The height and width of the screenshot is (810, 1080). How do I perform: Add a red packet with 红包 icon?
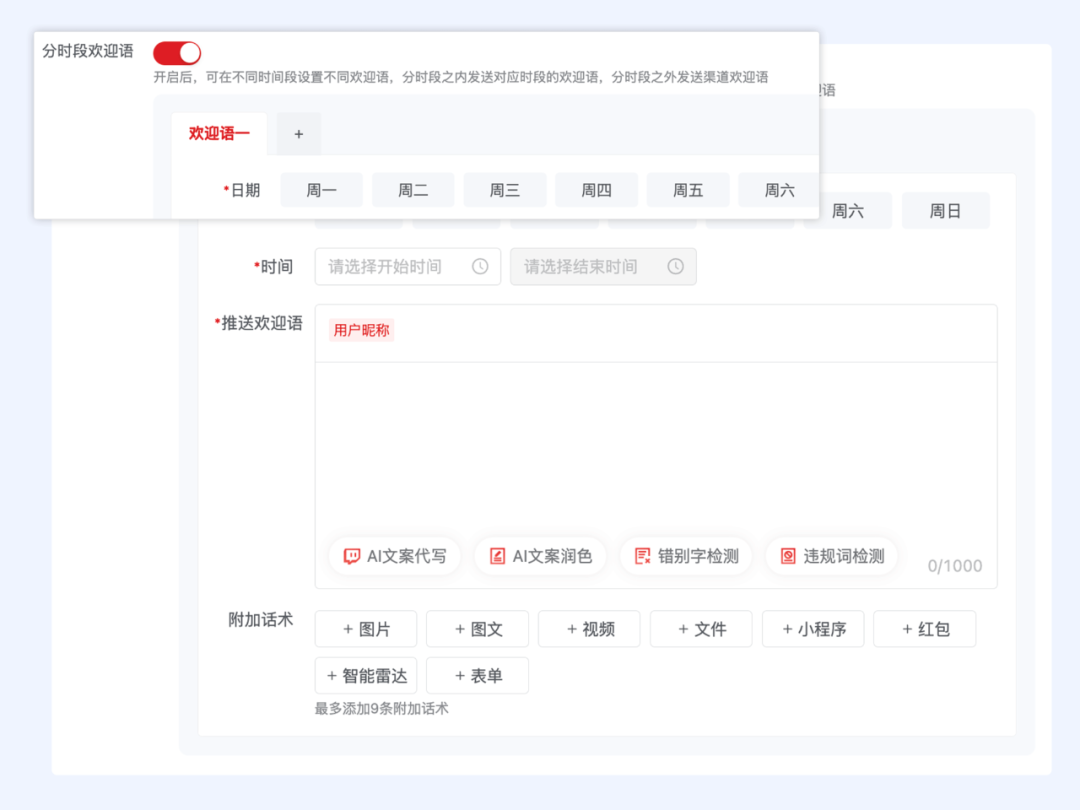[x=924, y=628]
